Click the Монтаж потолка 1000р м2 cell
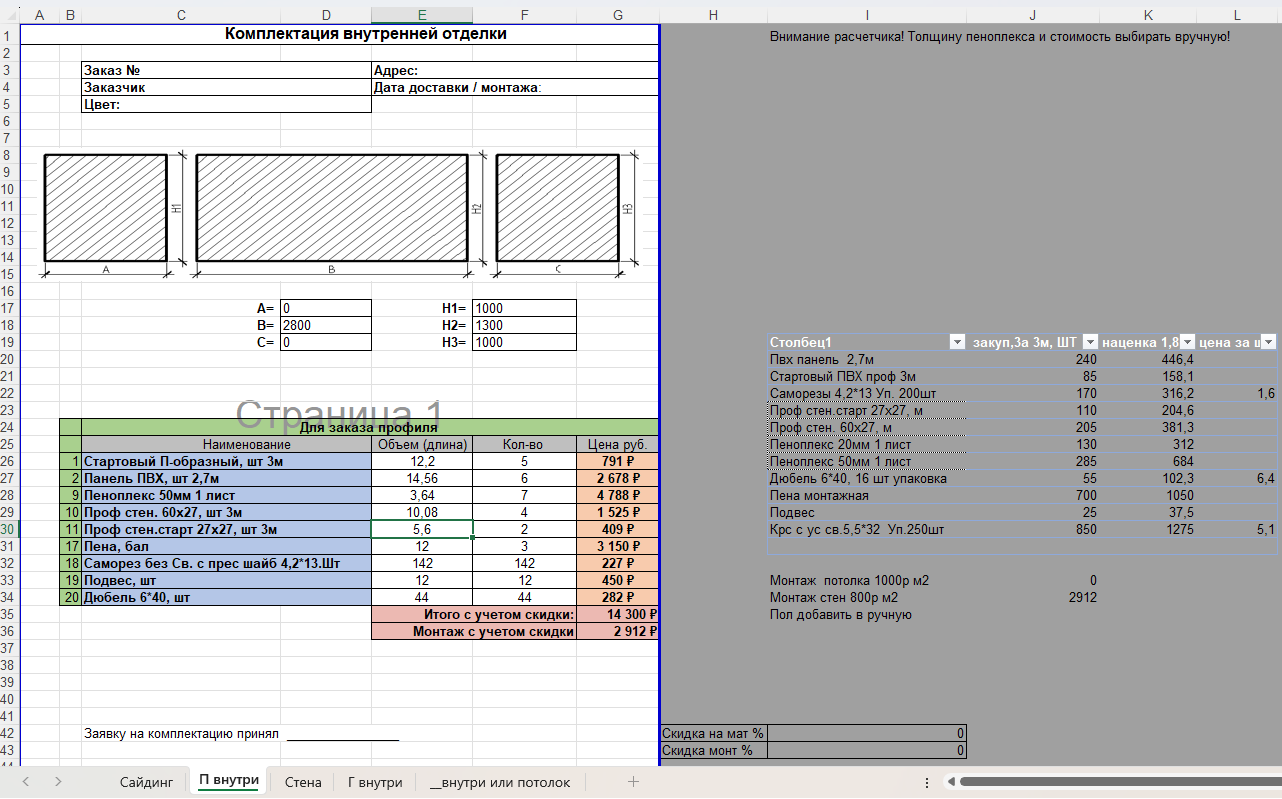The width and height of the screenshot is (1282, 799). (866, 580)
